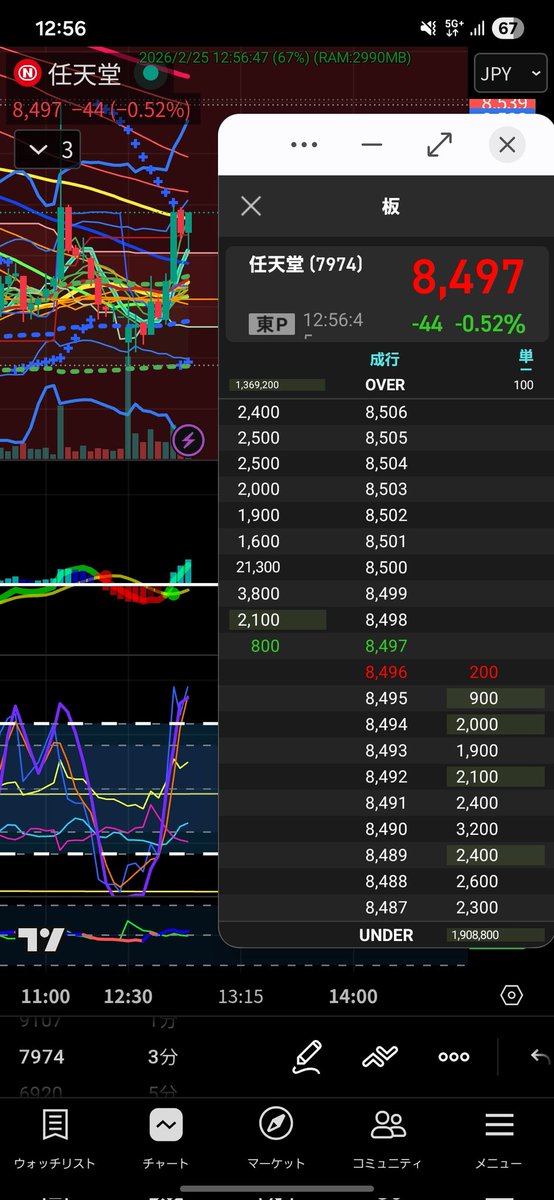Screen dimensions: 554x1200
Task: Tap the 任天堂 title on the chart
Action: click(x=84, y=73)
